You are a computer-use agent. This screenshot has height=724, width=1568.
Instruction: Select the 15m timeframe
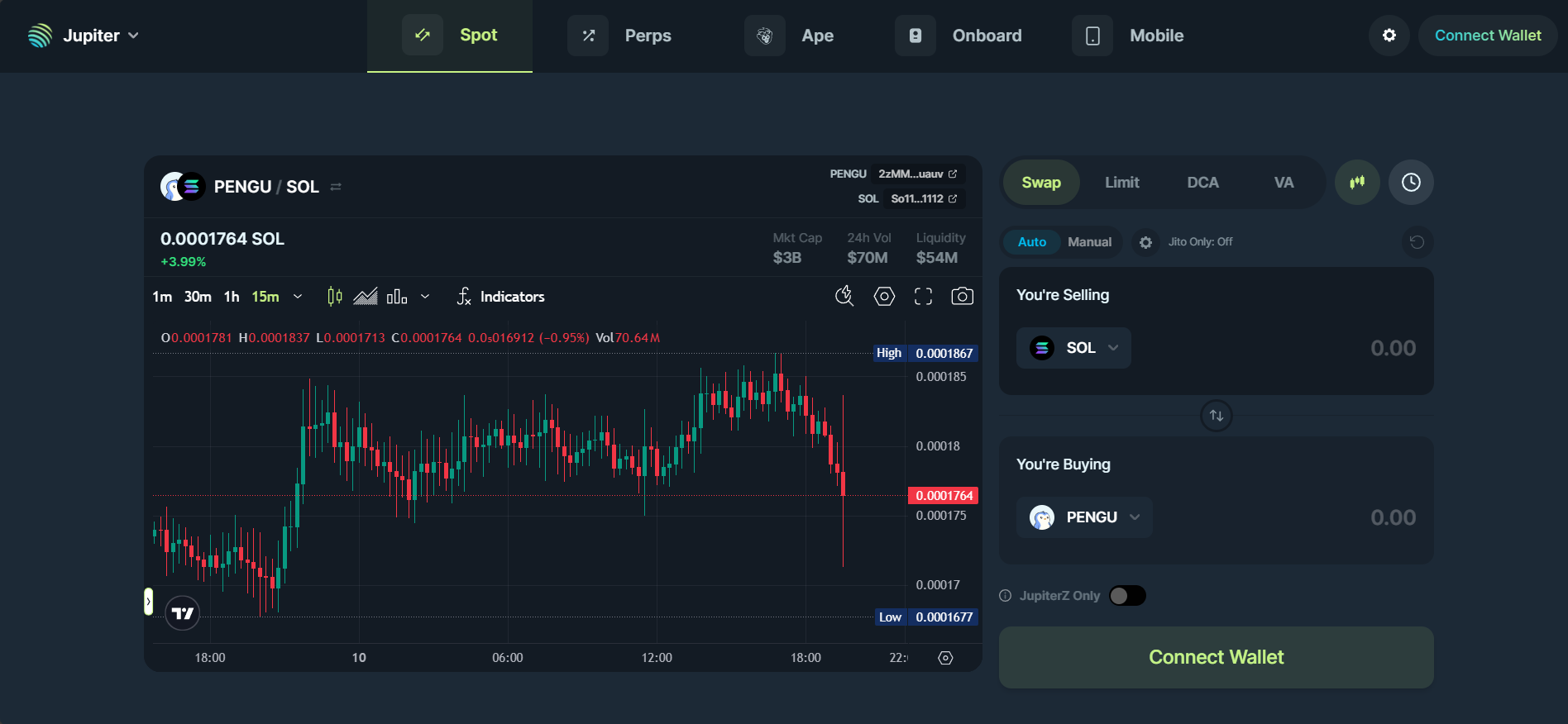265,297
